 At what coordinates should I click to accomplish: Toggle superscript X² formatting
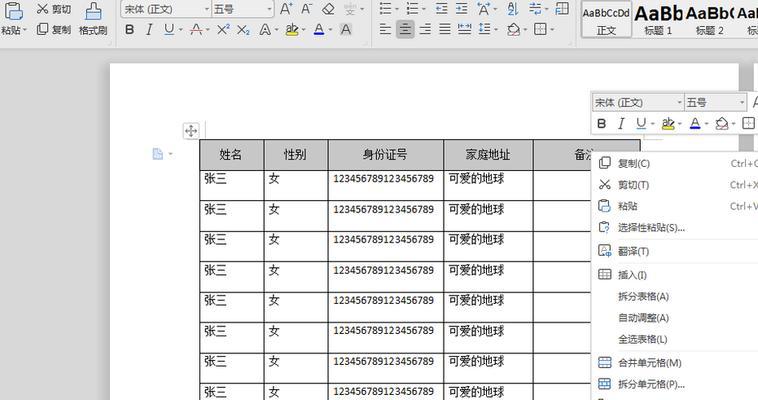(223, 30)
